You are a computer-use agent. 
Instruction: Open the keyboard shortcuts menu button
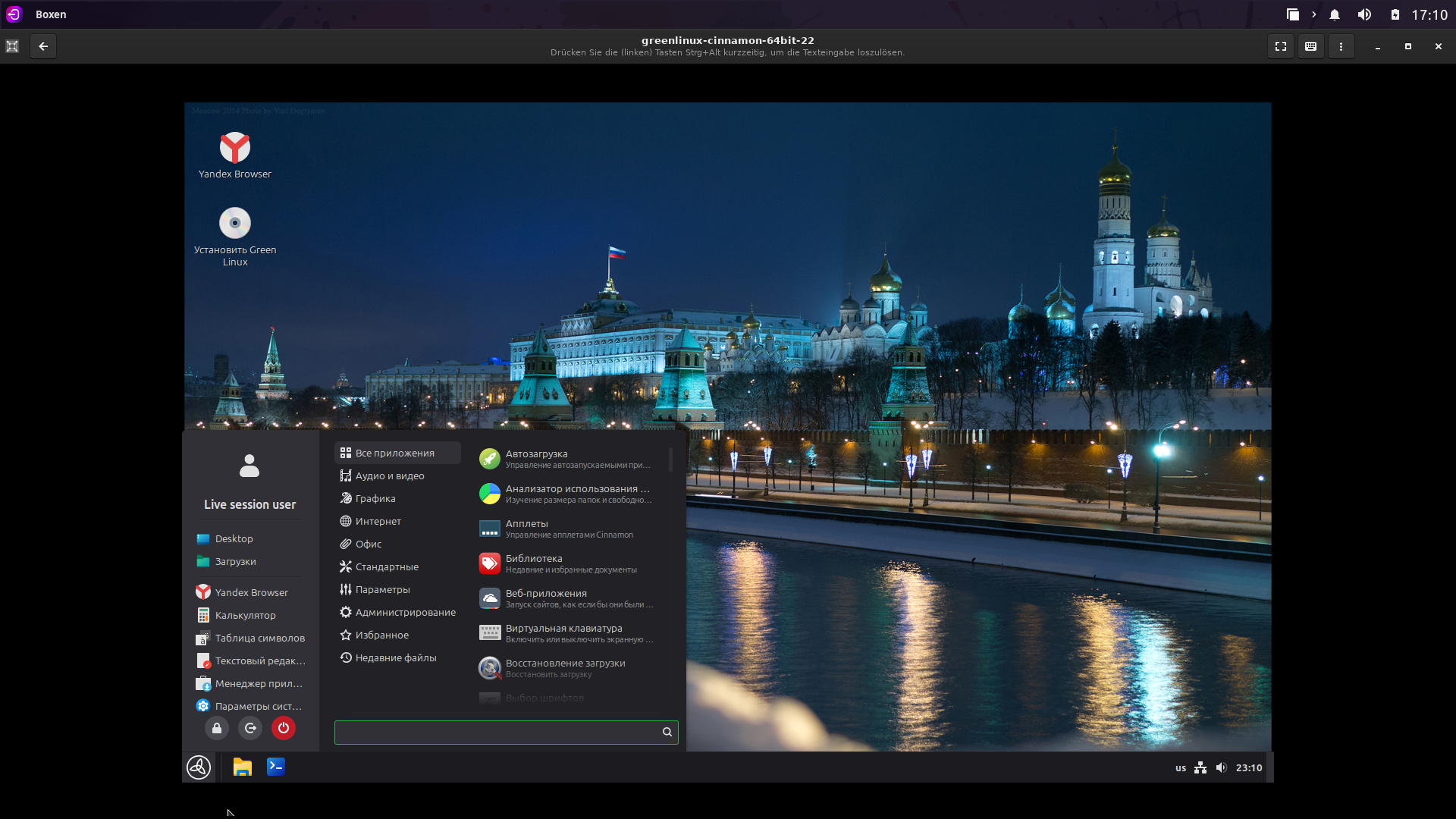pyautogui.click(x=1310, y=46)
